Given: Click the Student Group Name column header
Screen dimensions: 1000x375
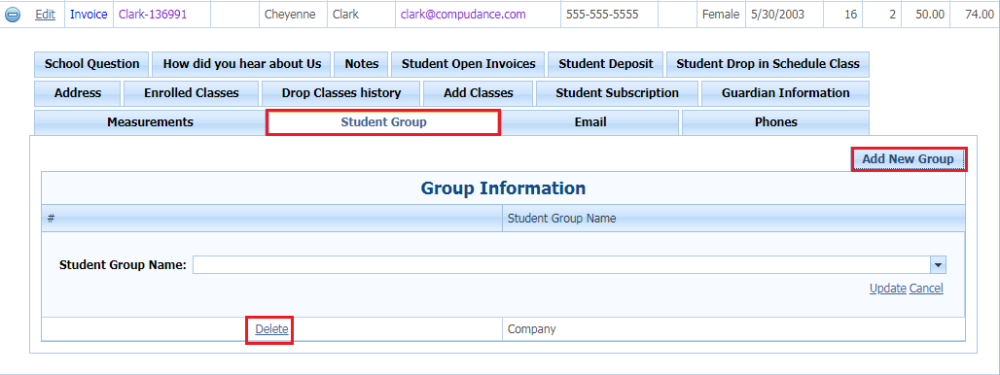Looking at the screenshot, I should click(733, 218).
